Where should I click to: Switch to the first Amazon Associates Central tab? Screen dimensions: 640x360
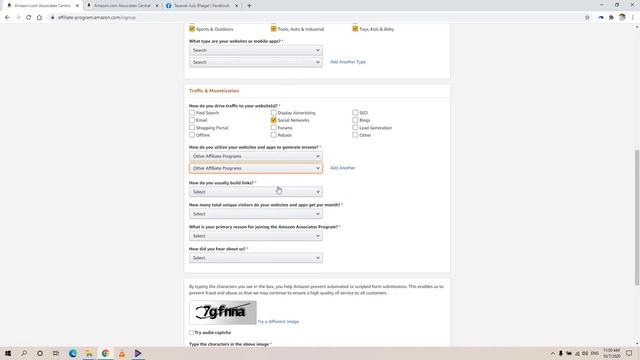(x=42, y=6)
